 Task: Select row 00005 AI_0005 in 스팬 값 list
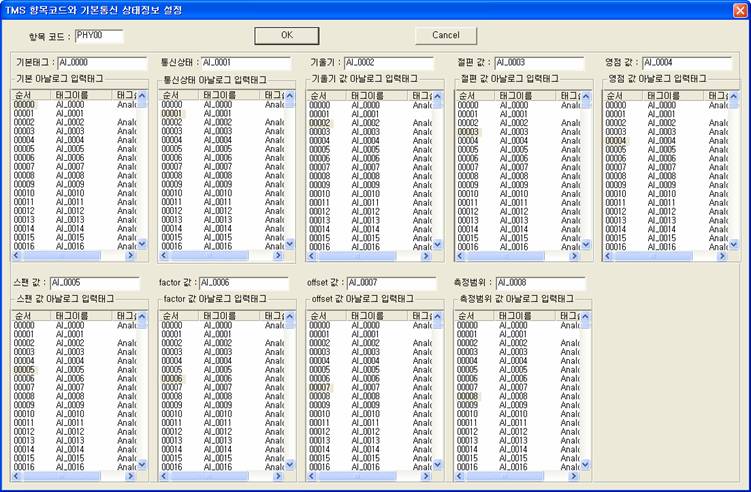74,370
